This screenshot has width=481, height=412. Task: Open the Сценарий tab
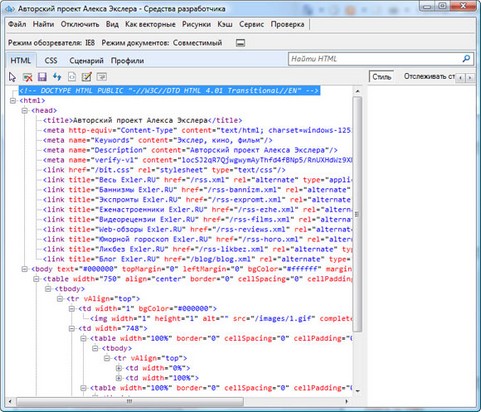[x=86, y=61]
